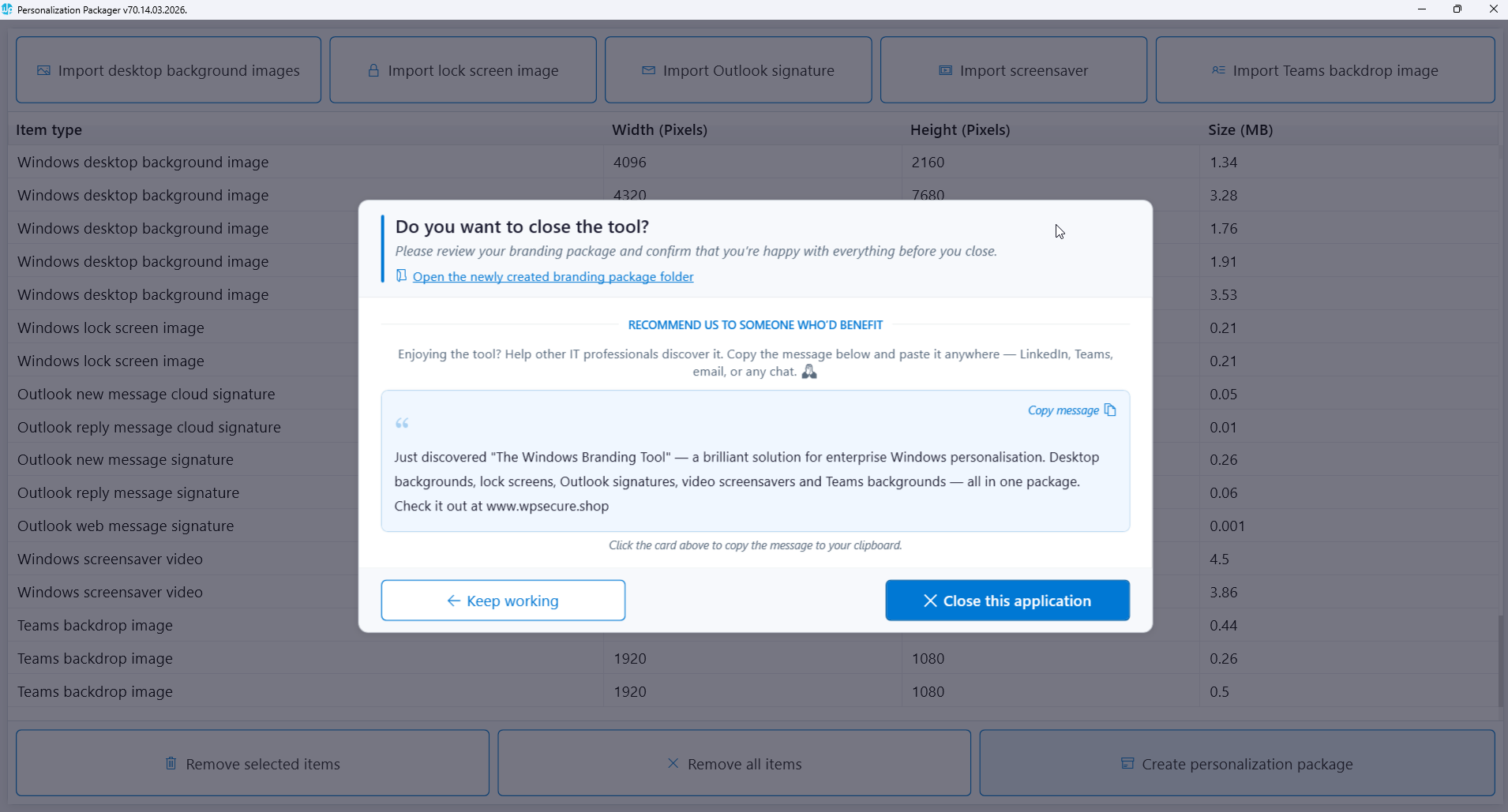
Task: Click the Copy message link text
Action: [1063, 410]
